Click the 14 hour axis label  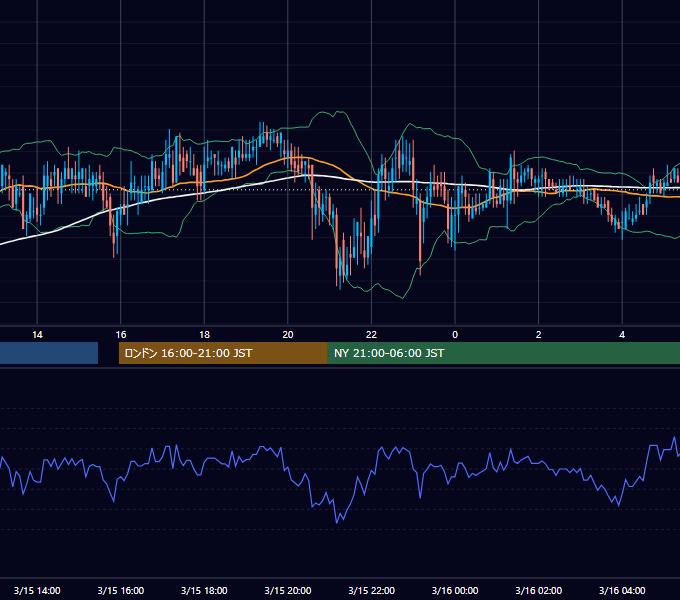tap(37, 335)
